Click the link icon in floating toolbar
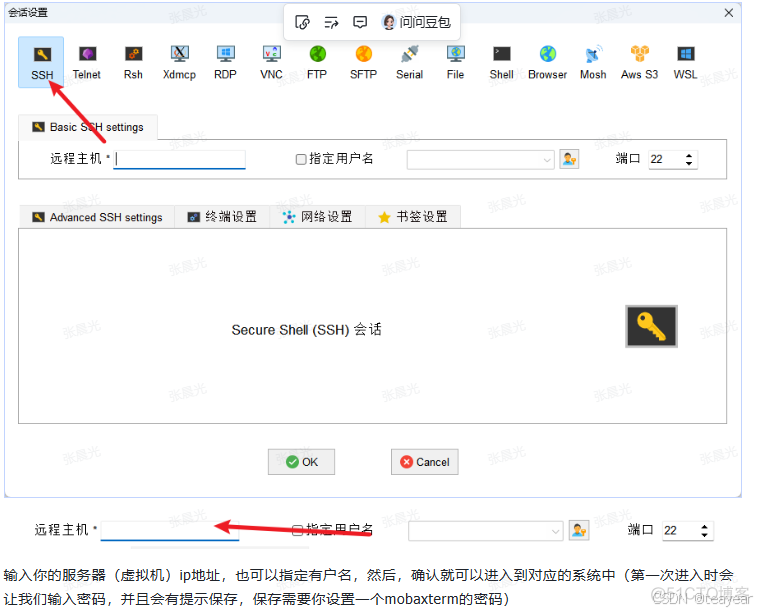Image resolution: width=759 pixels, height=612 pixels. coord(302,22)
